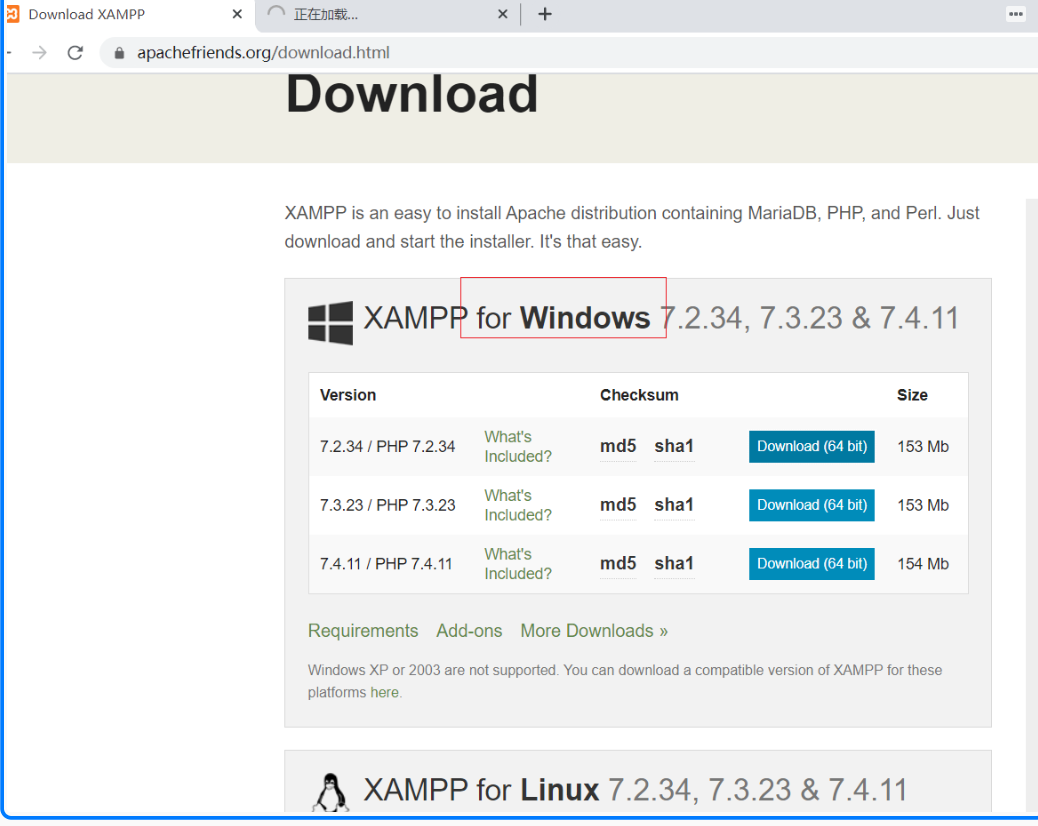This screenshot has height=826, width=1038.
Task: Show the md5 checksum for 7.2.34
Action: 618,447
